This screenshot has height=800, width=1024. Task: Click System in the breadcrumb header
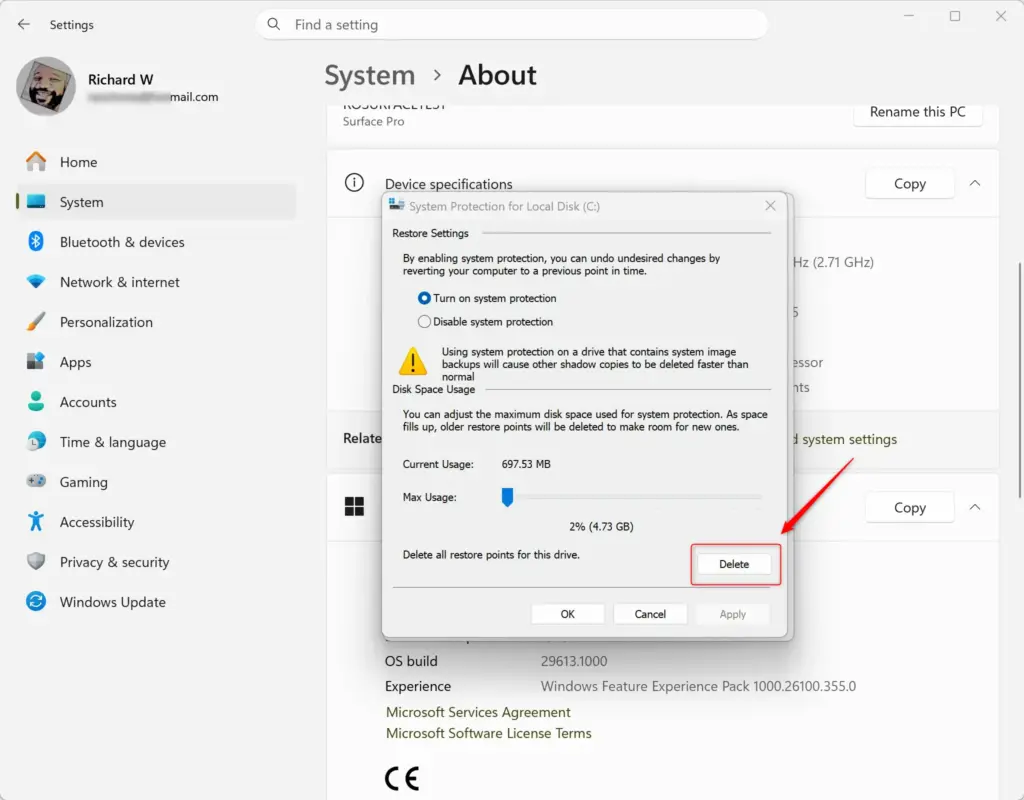click(370, 75)
